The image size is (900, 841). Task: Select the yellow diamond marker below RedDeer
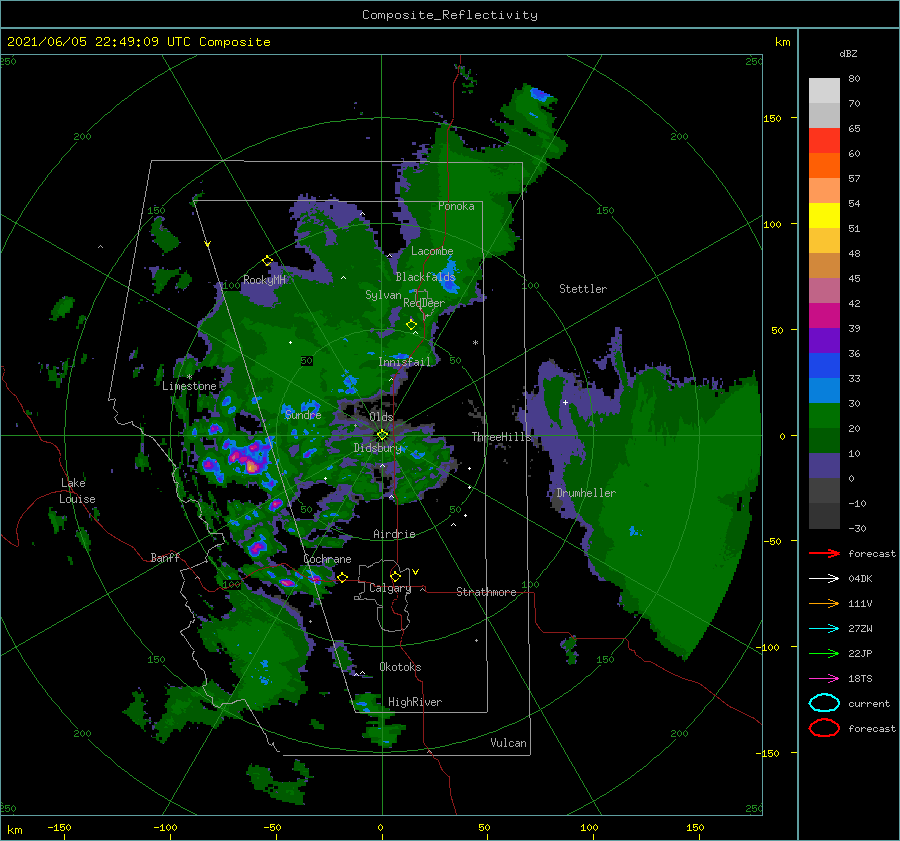[411, 325]
